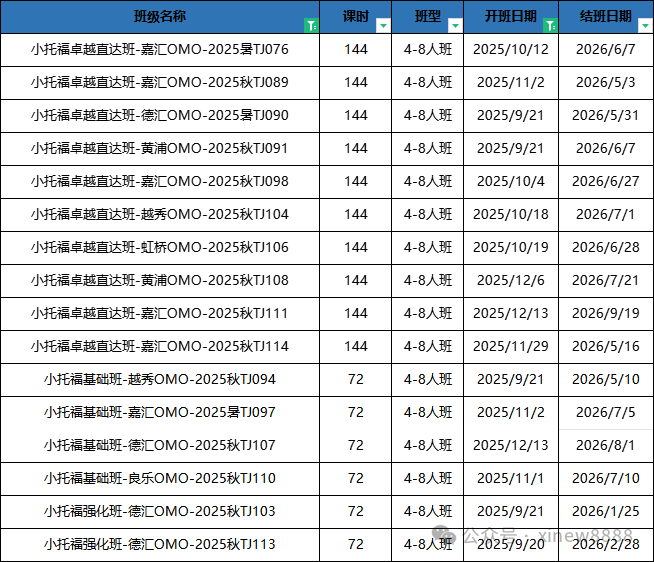Click the 开班日期 header label
Viewport: 654px width, 562px height.
(510, 17)
